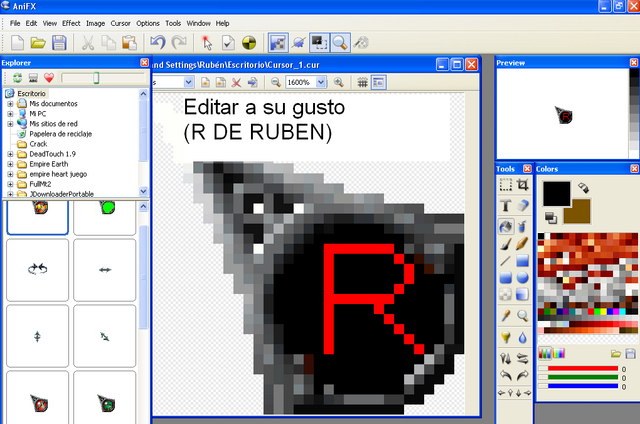Open a palette with folder icon
Viewport: 640px width, 424px height.
coord(616,353)
